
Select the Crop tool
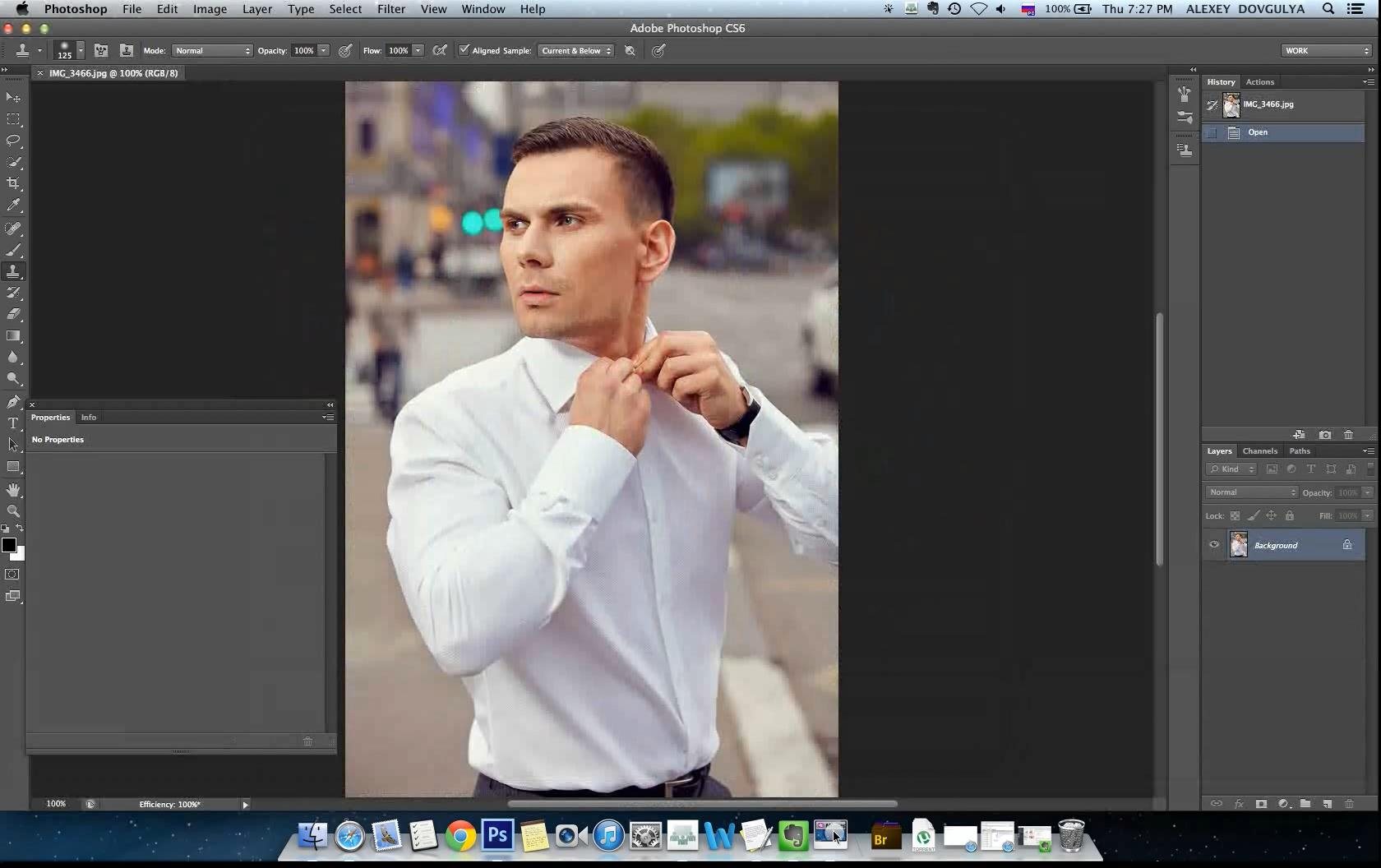click(x=13, y=183)
